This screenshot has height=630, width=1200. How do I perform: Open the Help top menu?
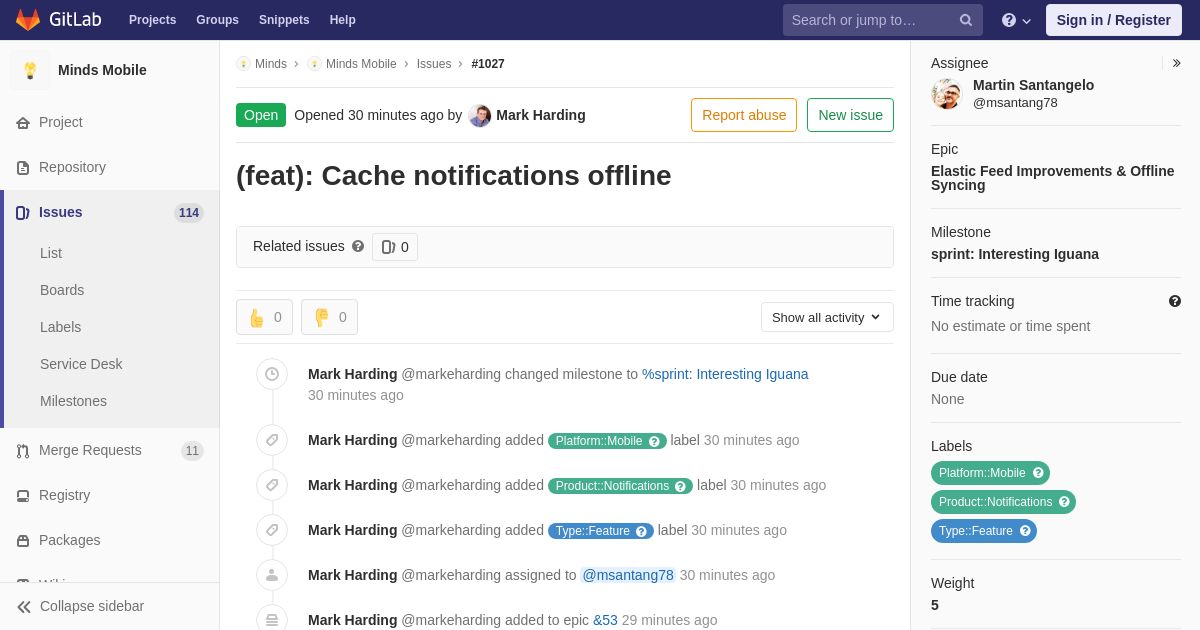pos(343,20)
